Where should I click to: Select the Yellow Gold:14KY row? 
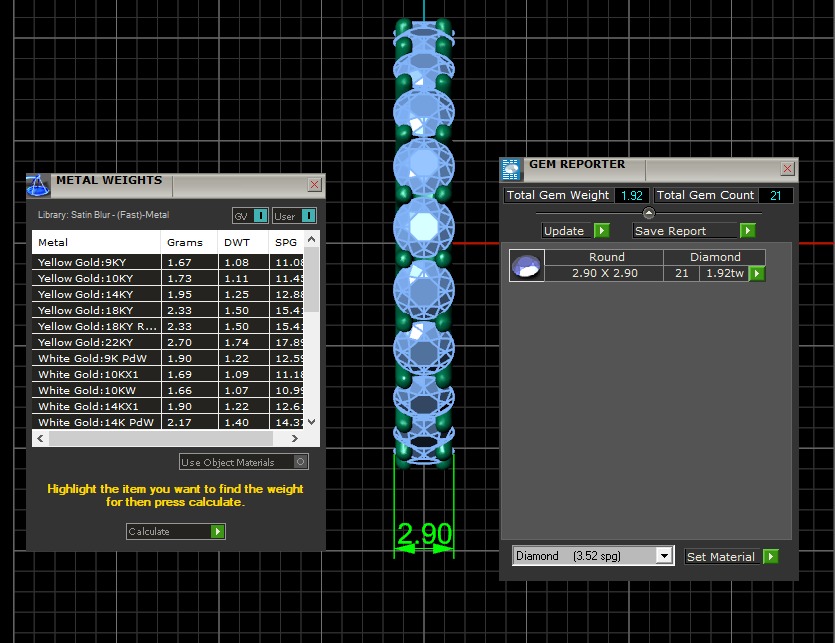click(x=168, y=294)
